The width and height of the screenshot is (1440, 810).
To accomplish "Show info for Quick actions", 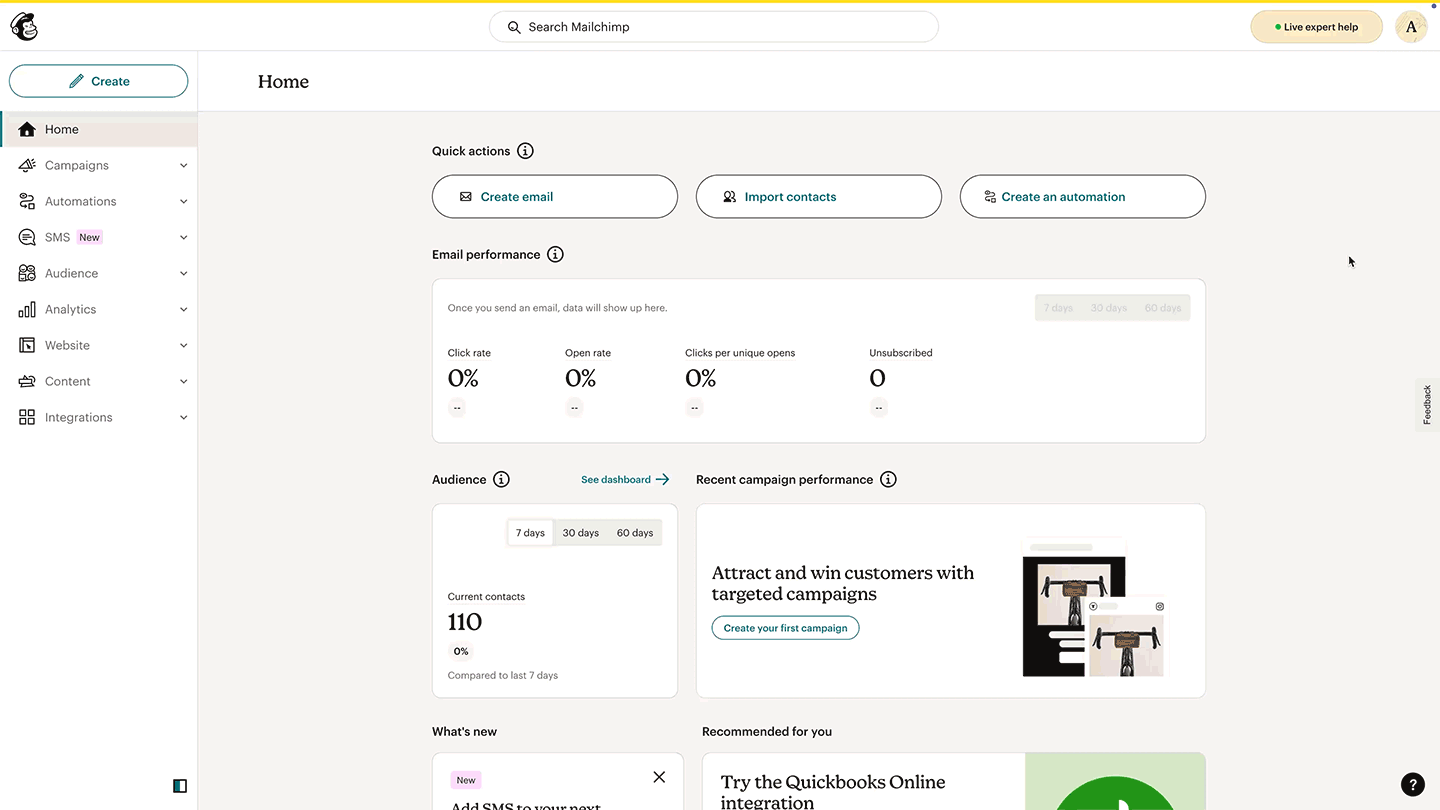I will point(525,151).
